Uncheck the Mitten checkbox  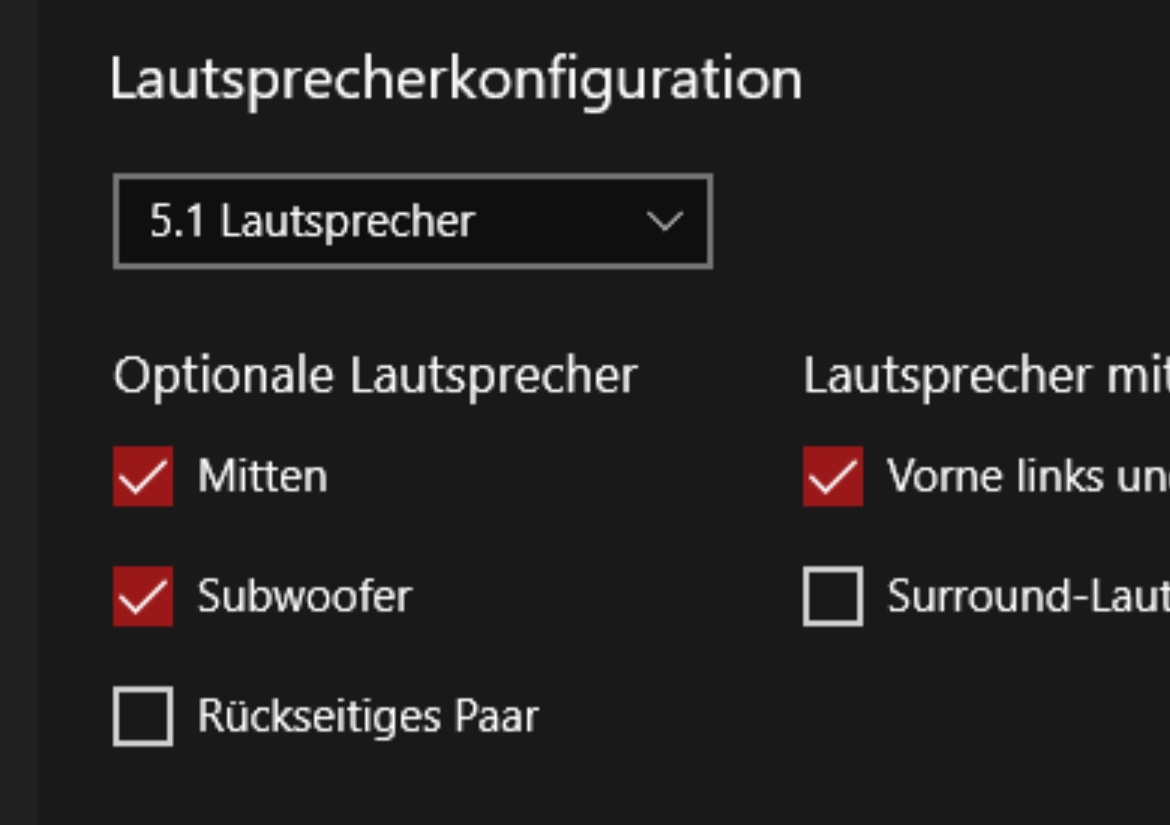(x=143, y=476)
